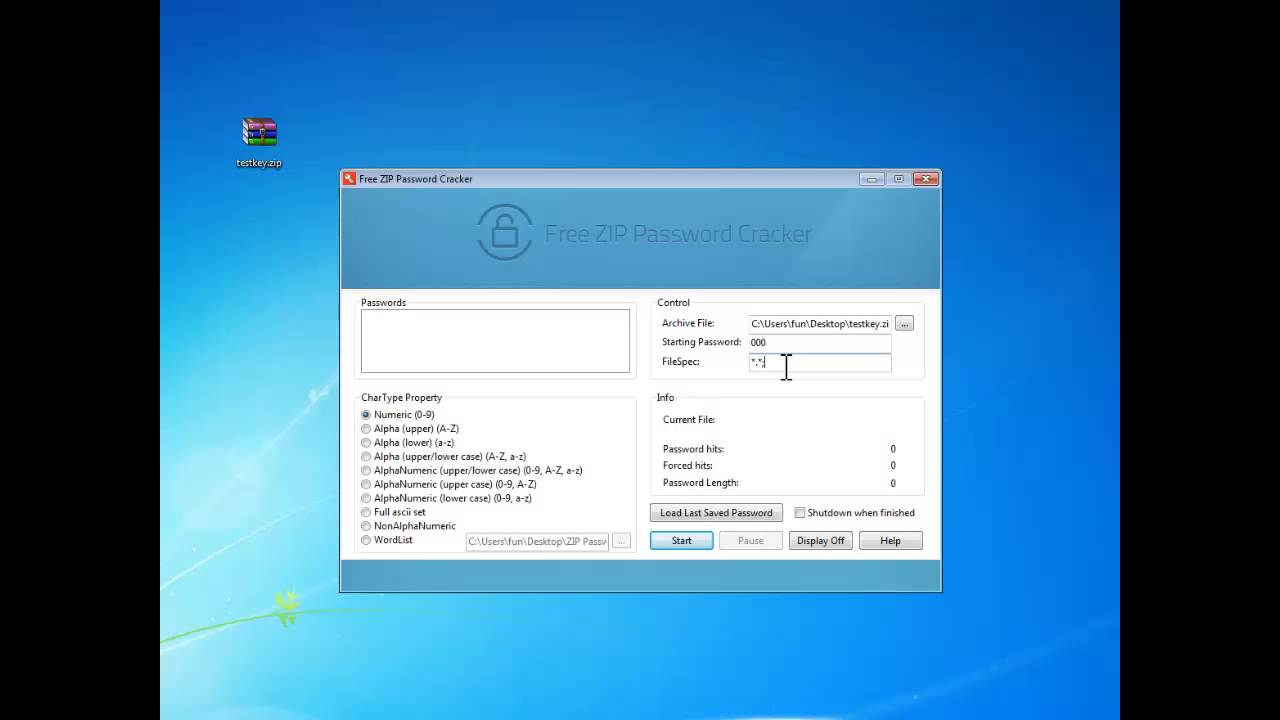Image resolution: width=1280 pixels, height=720 pixels.
Task: Click Display Off button
Action: tap(820, 541)
